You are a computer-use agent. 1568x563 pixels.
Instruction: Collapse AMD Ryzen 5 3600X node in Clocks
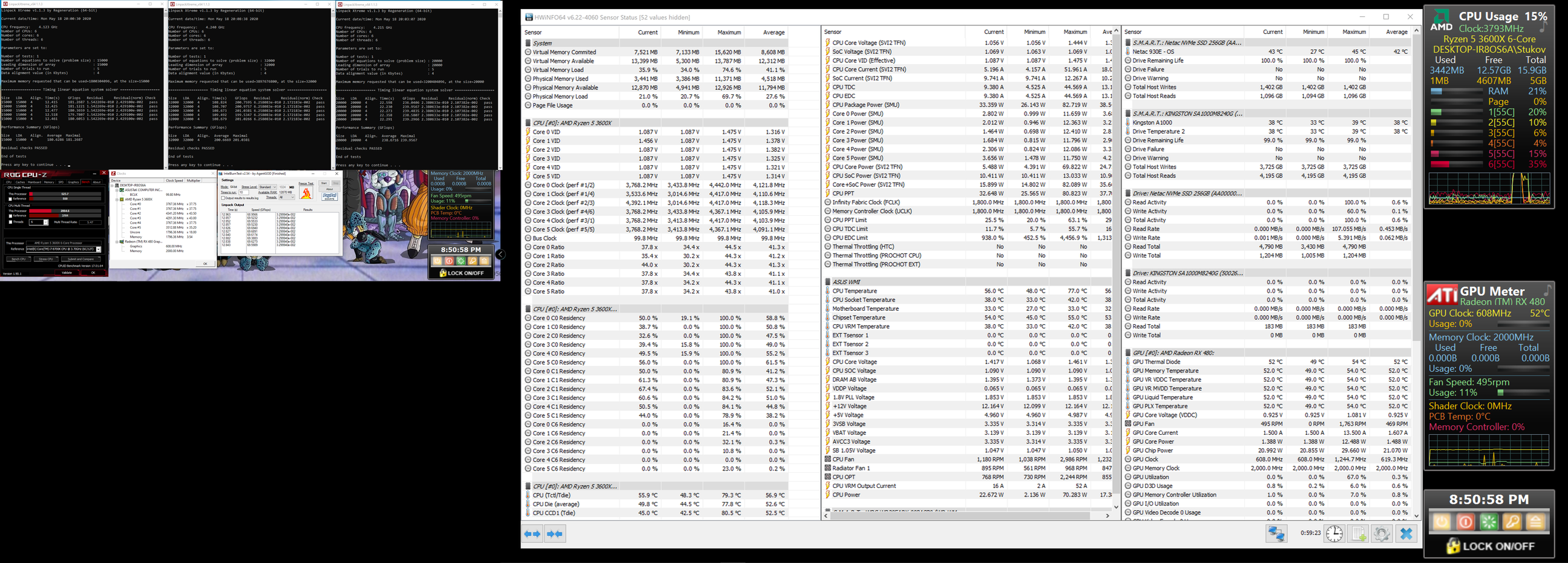click(x=117, y=200)
